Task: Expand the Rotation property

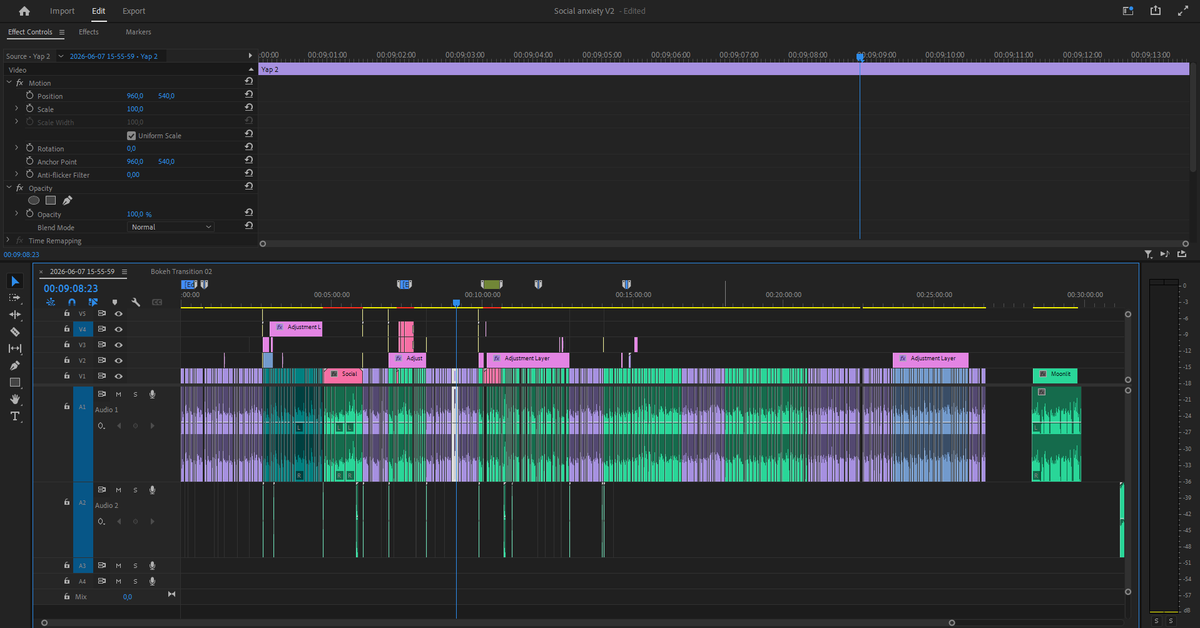Action: click(17, 148)
